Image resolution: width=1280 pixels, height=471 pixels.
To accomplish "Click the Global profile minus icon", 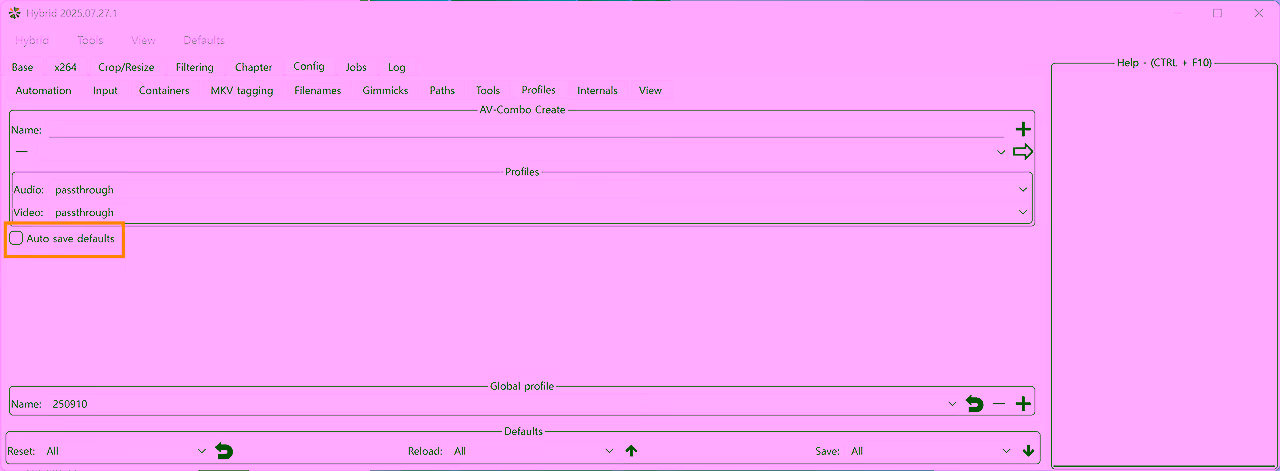I will (999, 404).
